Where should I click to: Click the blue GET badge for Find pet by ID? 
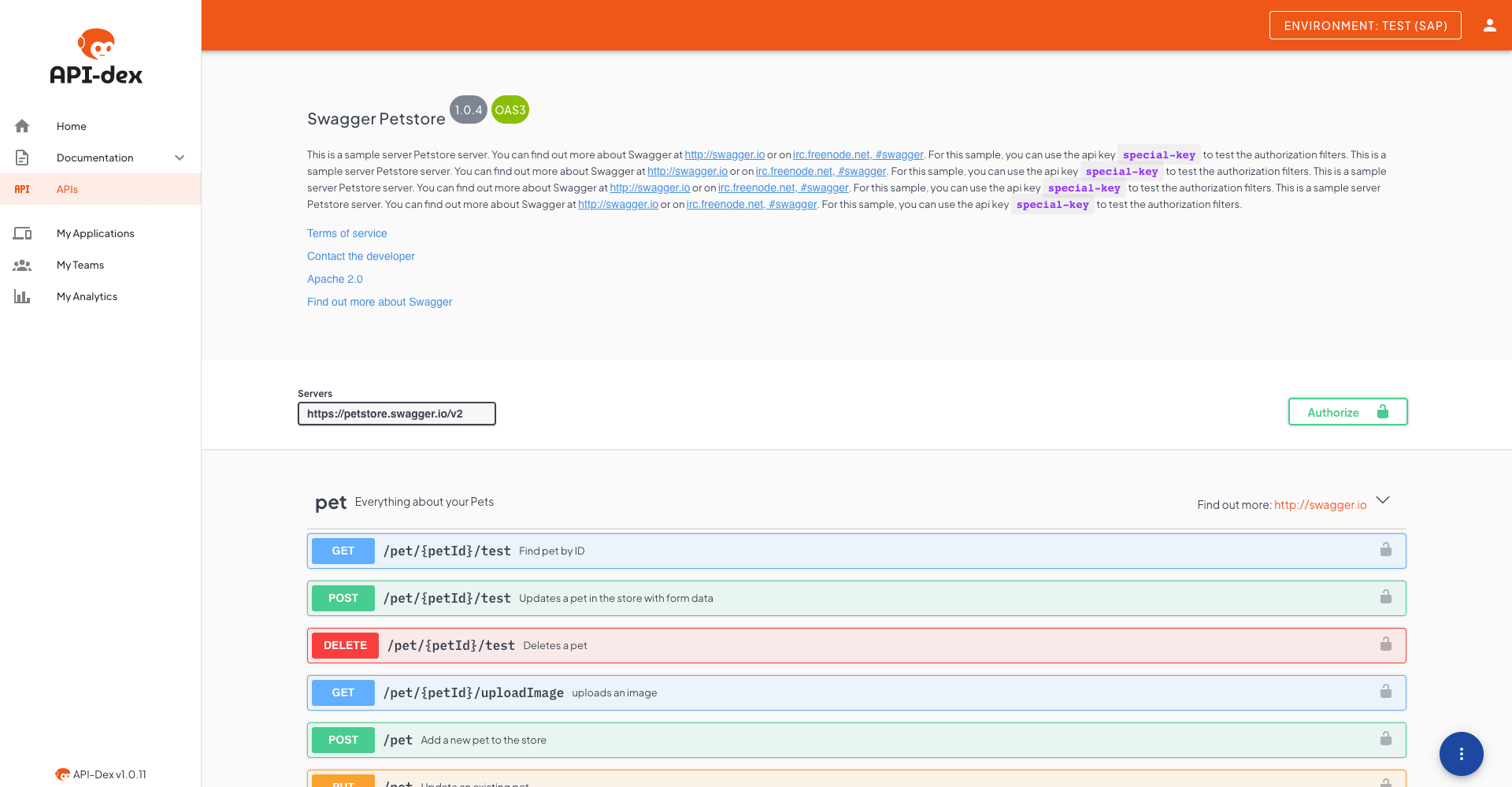click(x=343, y=551)
